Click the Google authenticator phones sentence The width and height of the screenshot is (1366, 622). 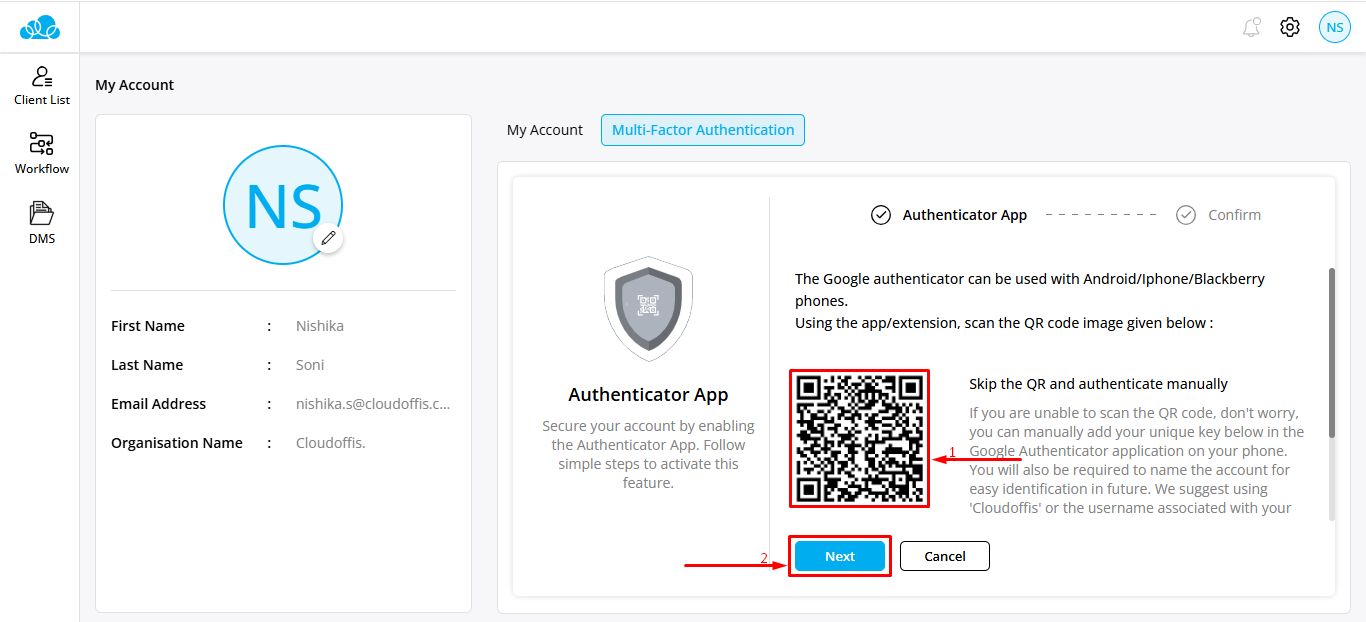tap(1030, 289)
